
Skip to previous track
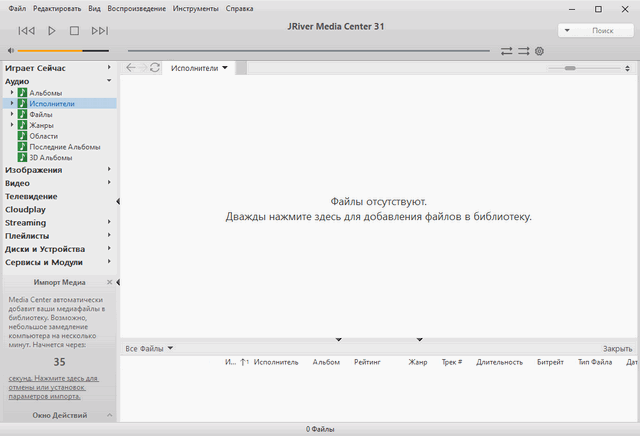(26, 31)
